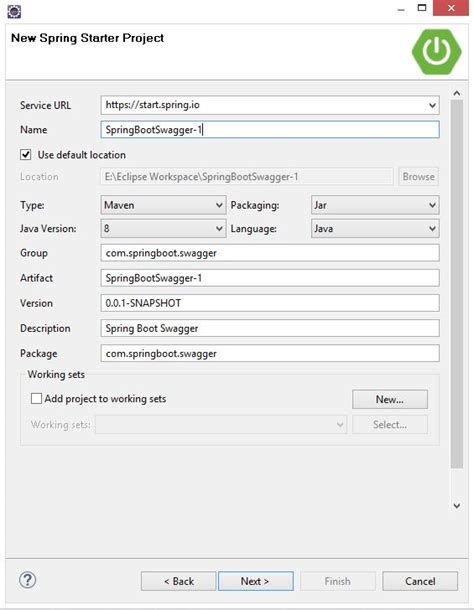Click the scroll up arrow
This screenshot has width=474, height=610.
457,93
